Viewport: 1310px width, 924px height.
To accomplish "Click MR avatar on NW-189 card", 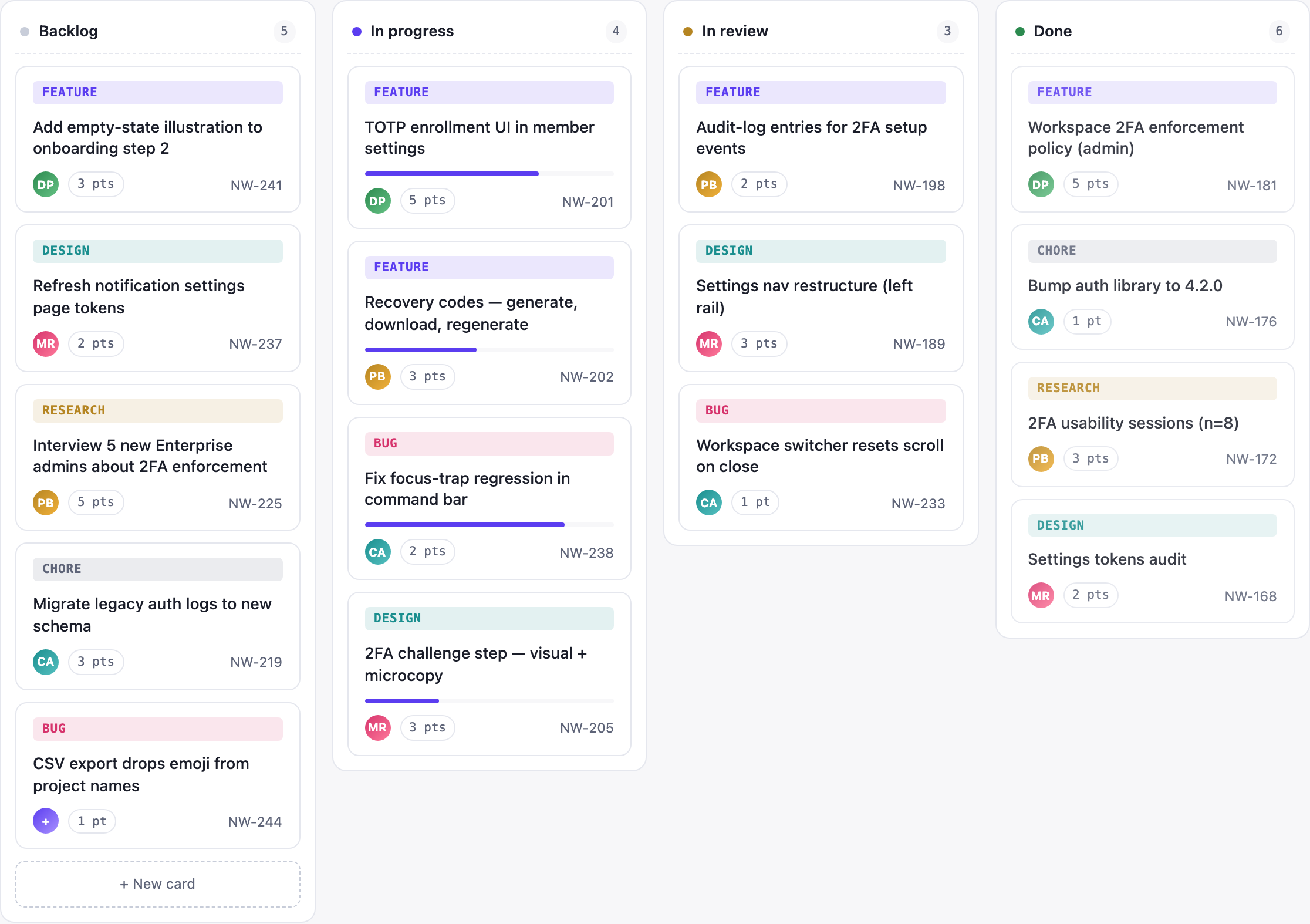I will [709, 343].
